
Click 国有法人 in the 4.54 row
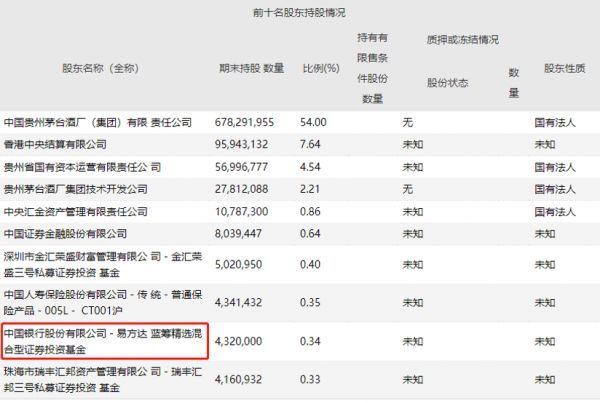(x=555, y=167)
